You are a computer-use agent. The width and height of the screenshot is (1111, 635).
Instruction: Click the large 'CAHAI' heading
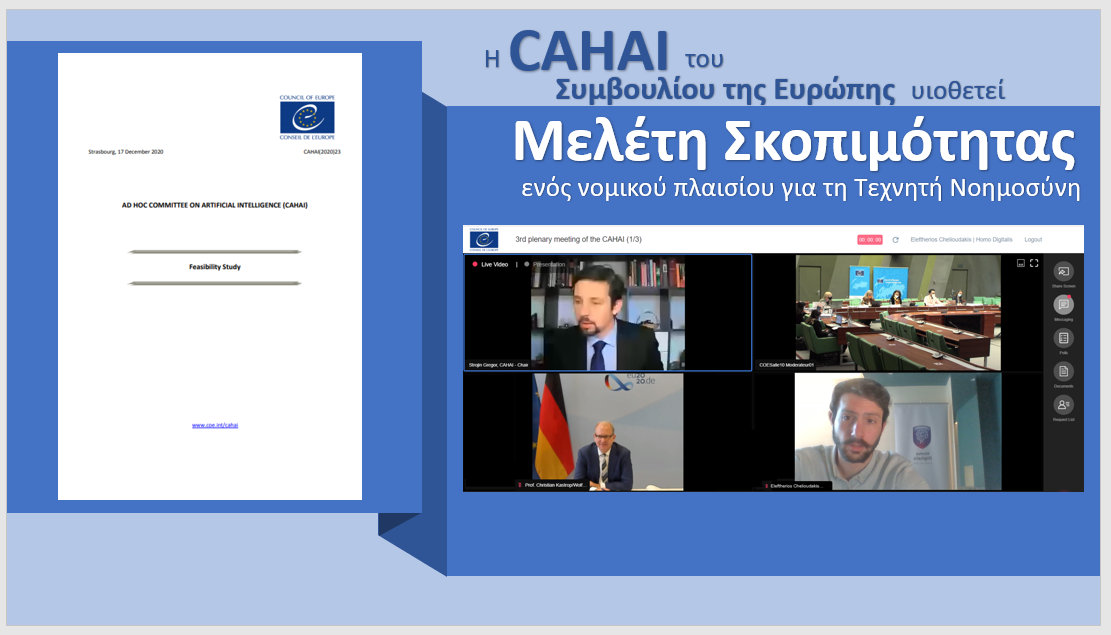[x=589, y=50]
